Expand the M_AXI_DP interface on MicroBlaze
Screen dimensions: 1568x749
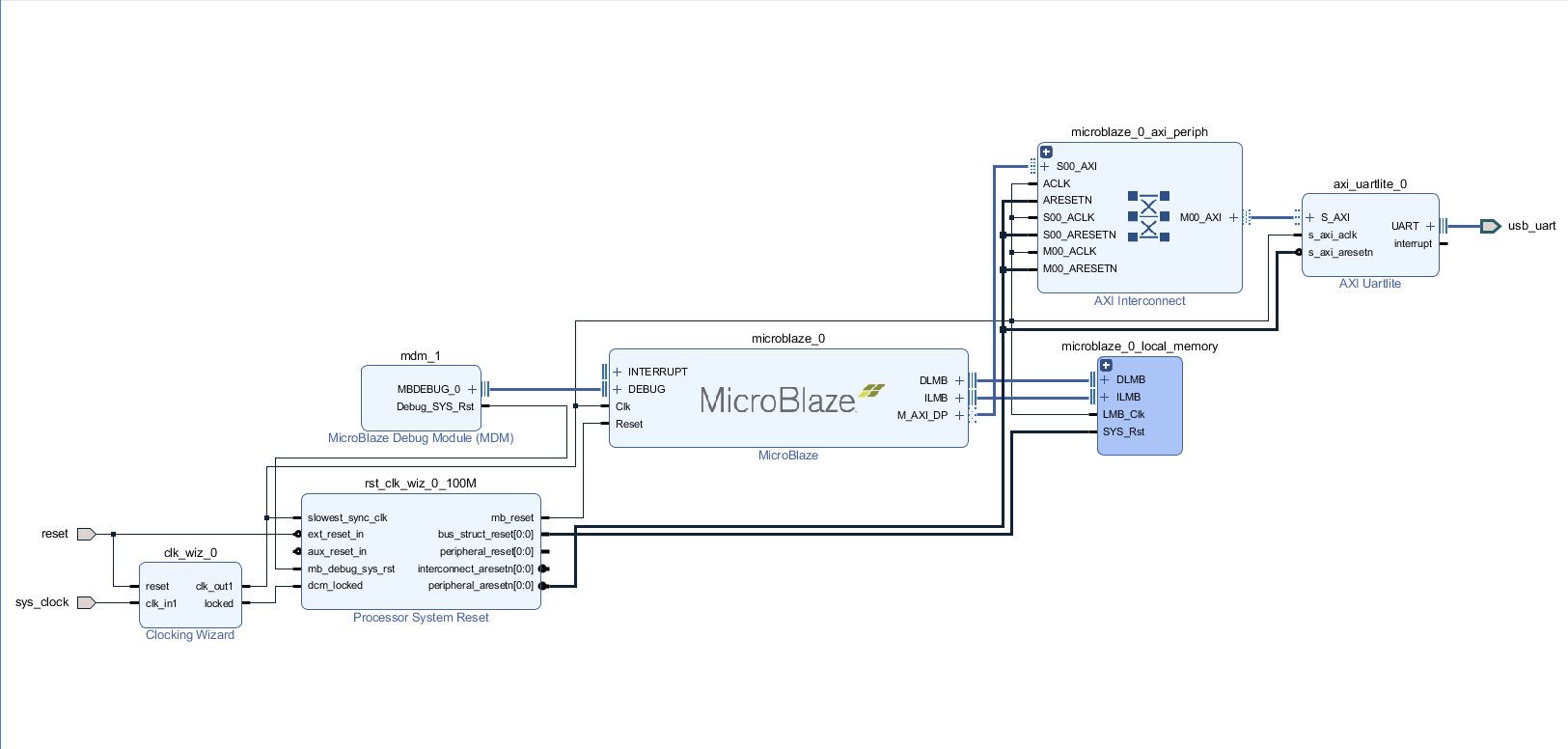click(x=959, y=415)
